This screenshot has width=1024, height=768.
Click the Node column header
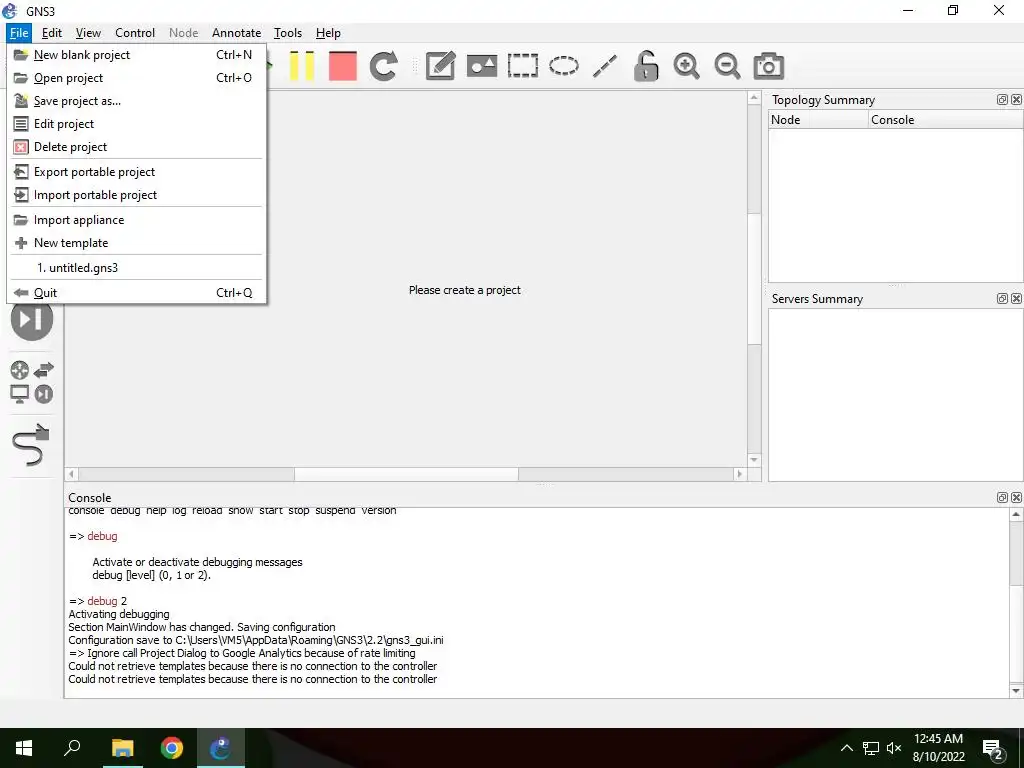[818, 120]
